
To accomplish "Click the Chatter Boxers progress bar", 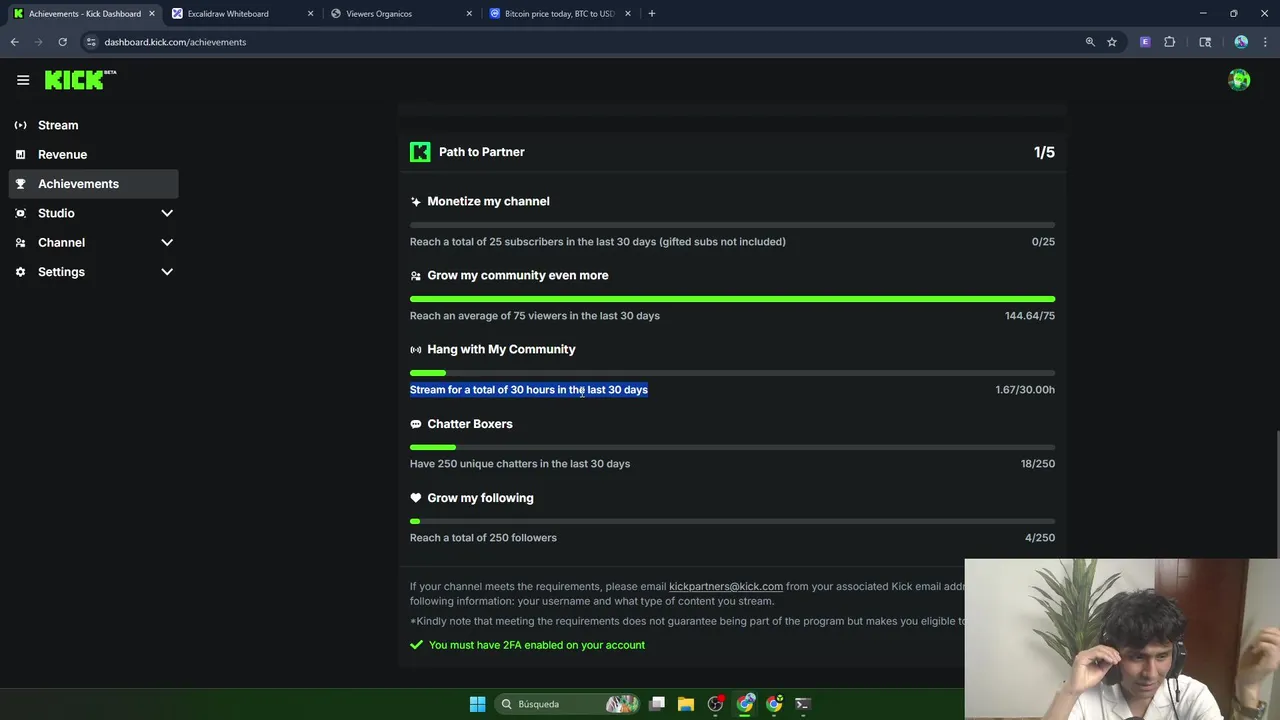I will pos(732,447).
